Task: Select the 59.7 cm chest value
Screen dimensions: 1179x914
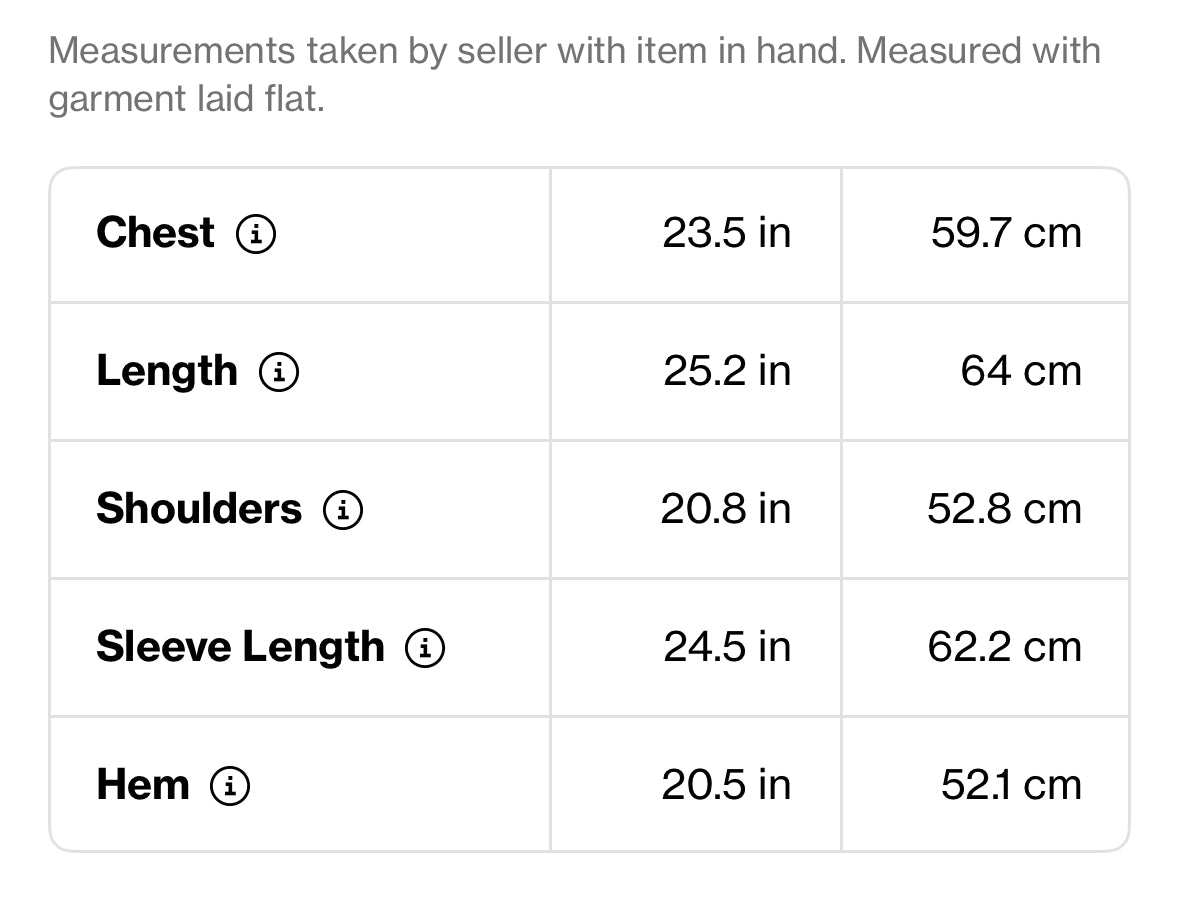Action: click(1006, 233)
